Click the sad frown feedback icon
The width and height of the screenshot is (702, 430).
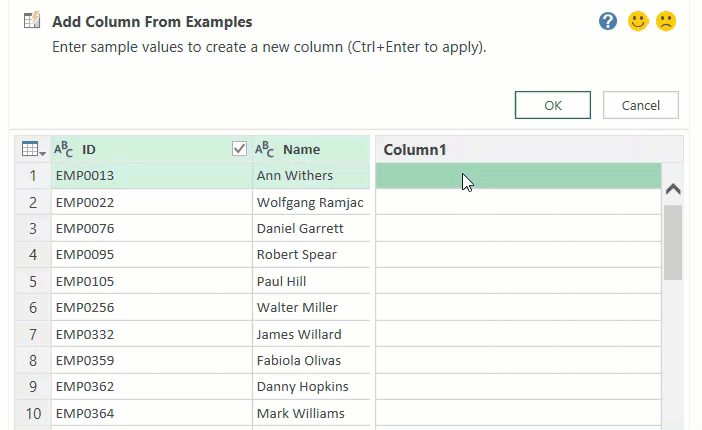[666, 21]
